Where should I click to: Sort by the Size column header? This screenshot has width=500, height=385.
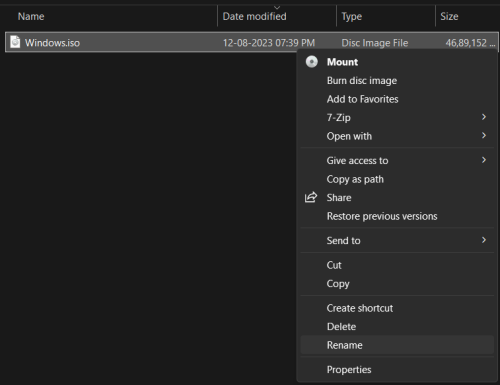(449, 16)
